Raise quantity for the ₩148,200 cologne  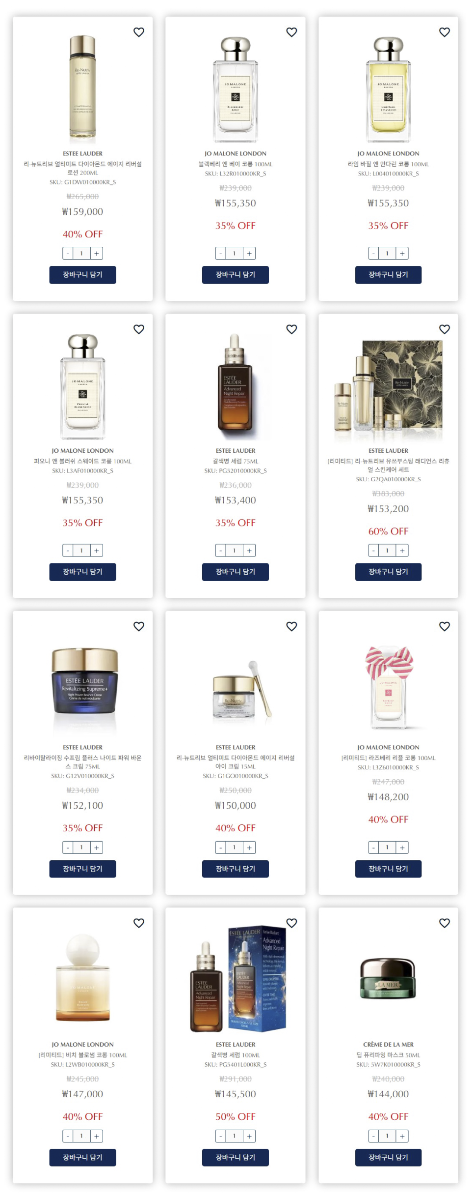point(403,847)
